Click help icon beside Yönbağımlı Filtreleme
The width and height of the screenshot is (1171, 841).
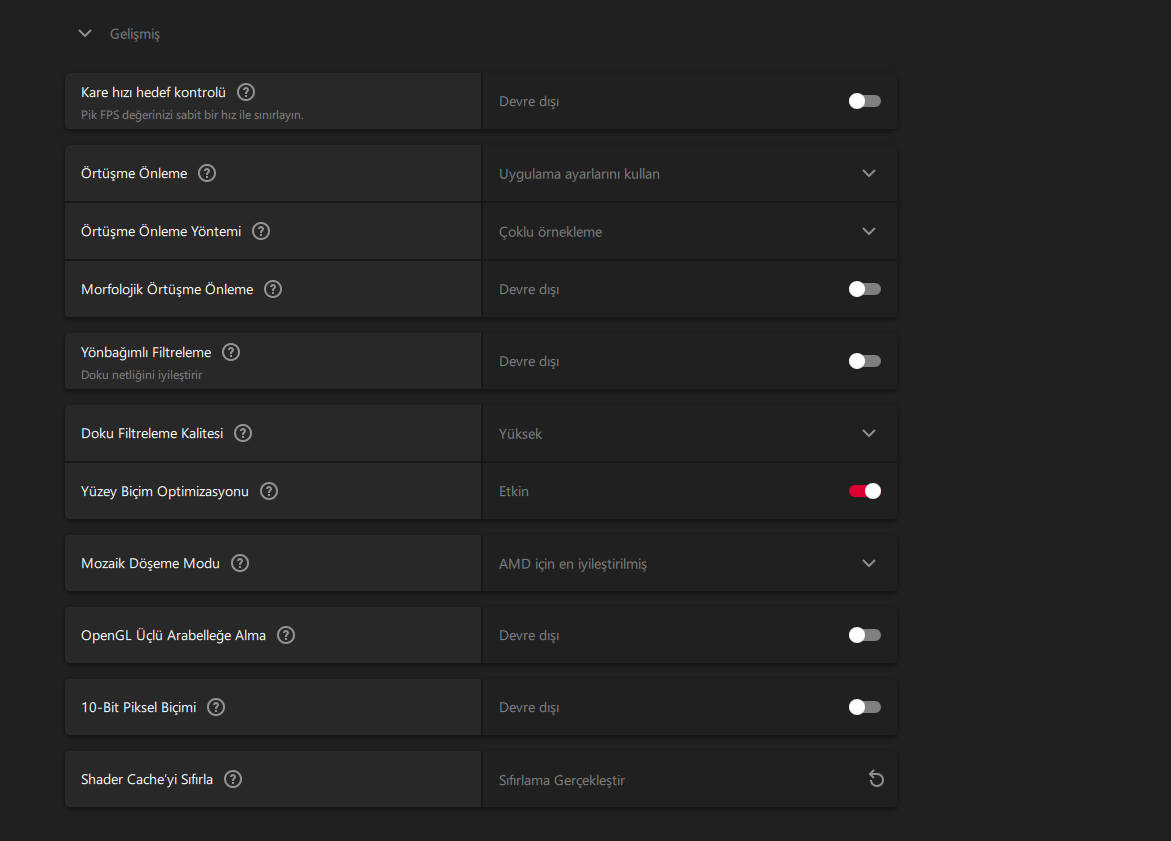pos(231,352)
